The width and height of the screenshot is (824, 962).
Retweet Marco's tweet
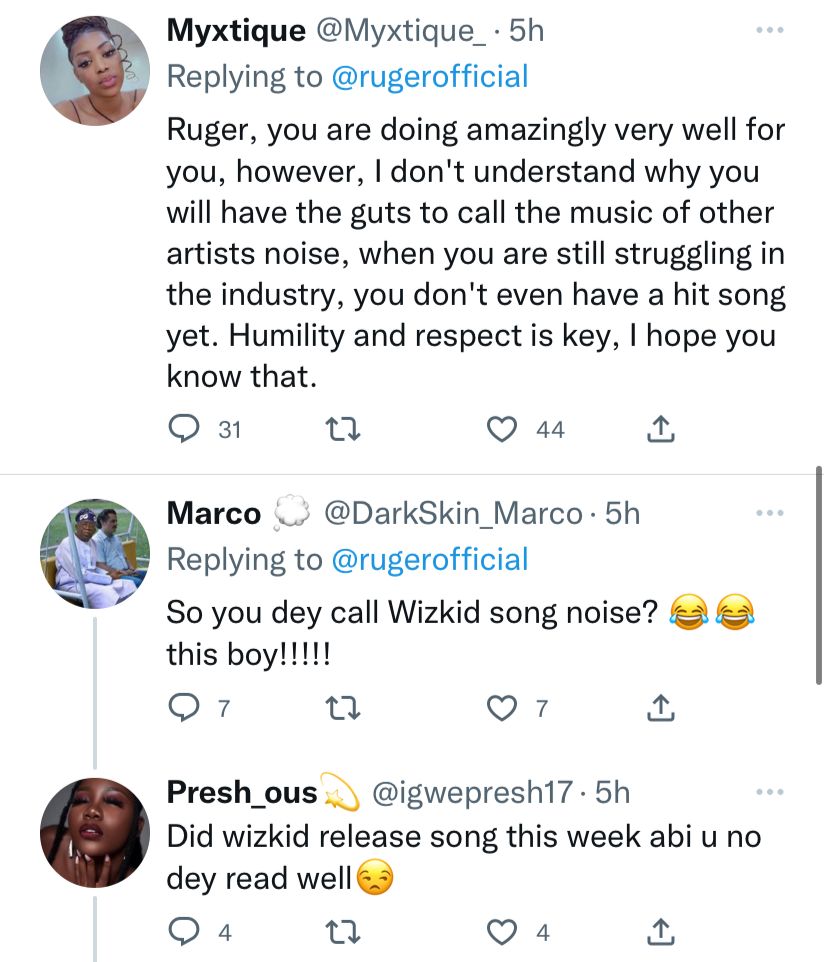tap(342, 708)
